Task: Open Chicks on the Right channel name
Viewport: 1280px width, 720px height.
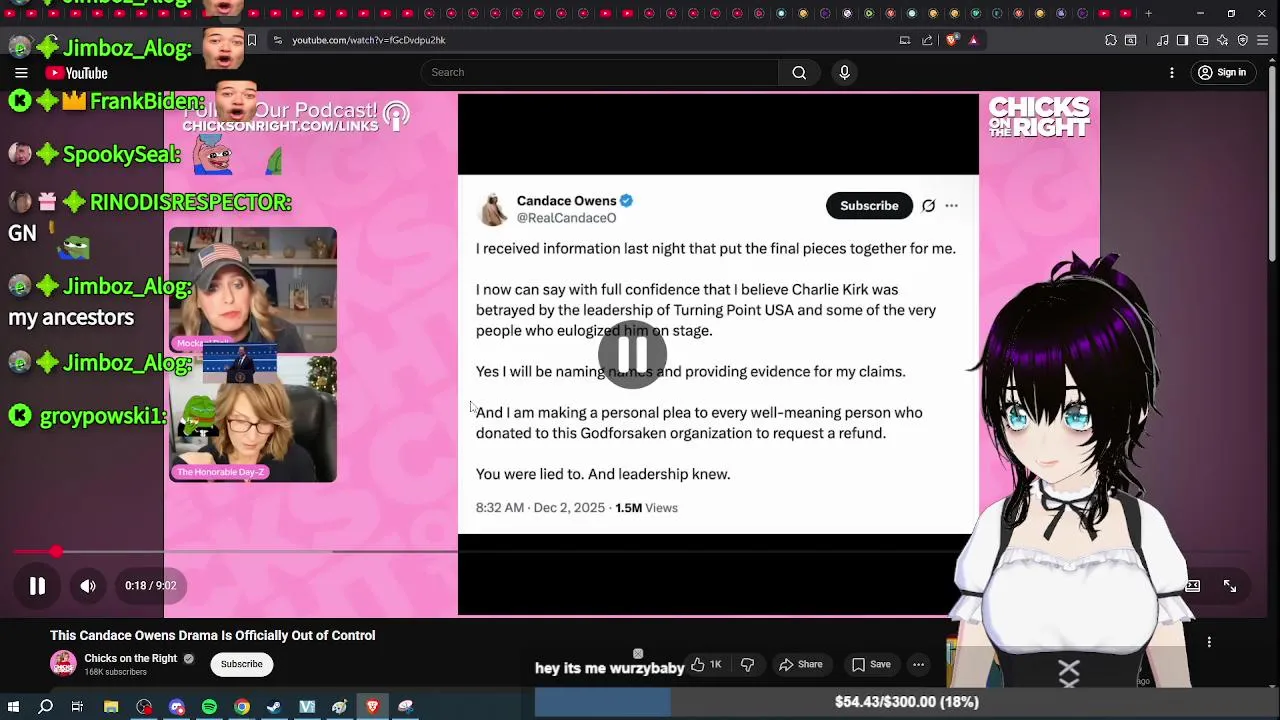Action: tap(130, 659)
